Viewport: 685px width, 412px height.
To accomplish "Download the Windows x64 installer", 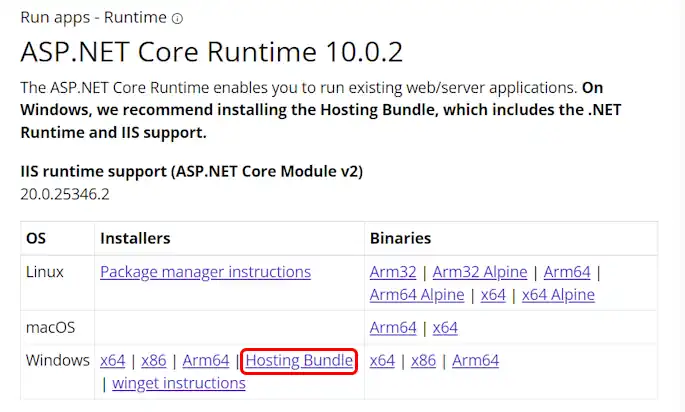I will tap(113, 360).
